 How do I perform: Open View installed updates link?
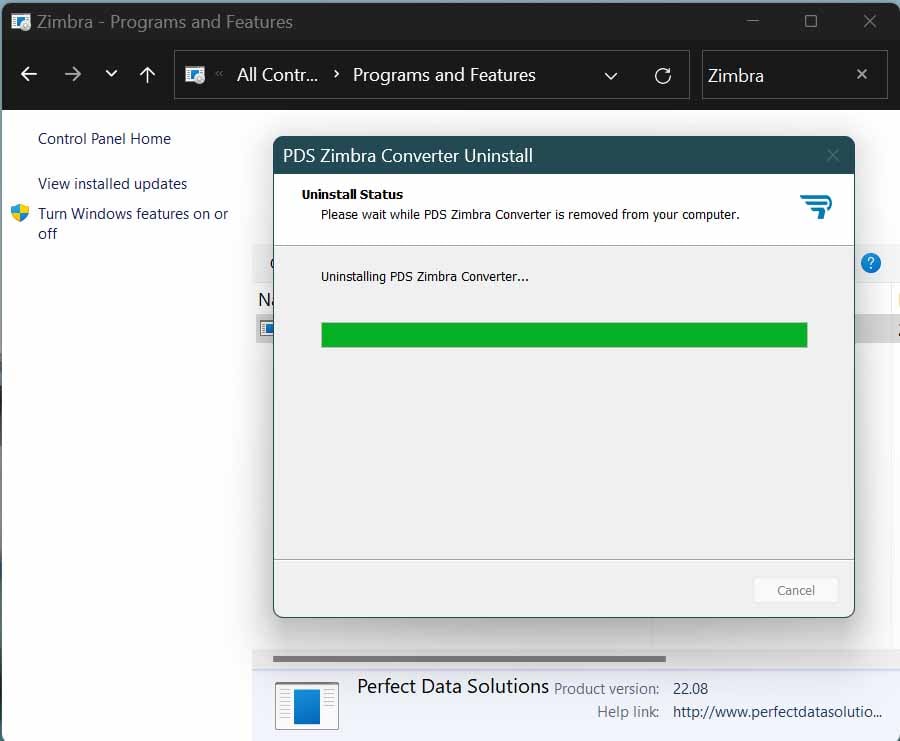tap(112, 184)
